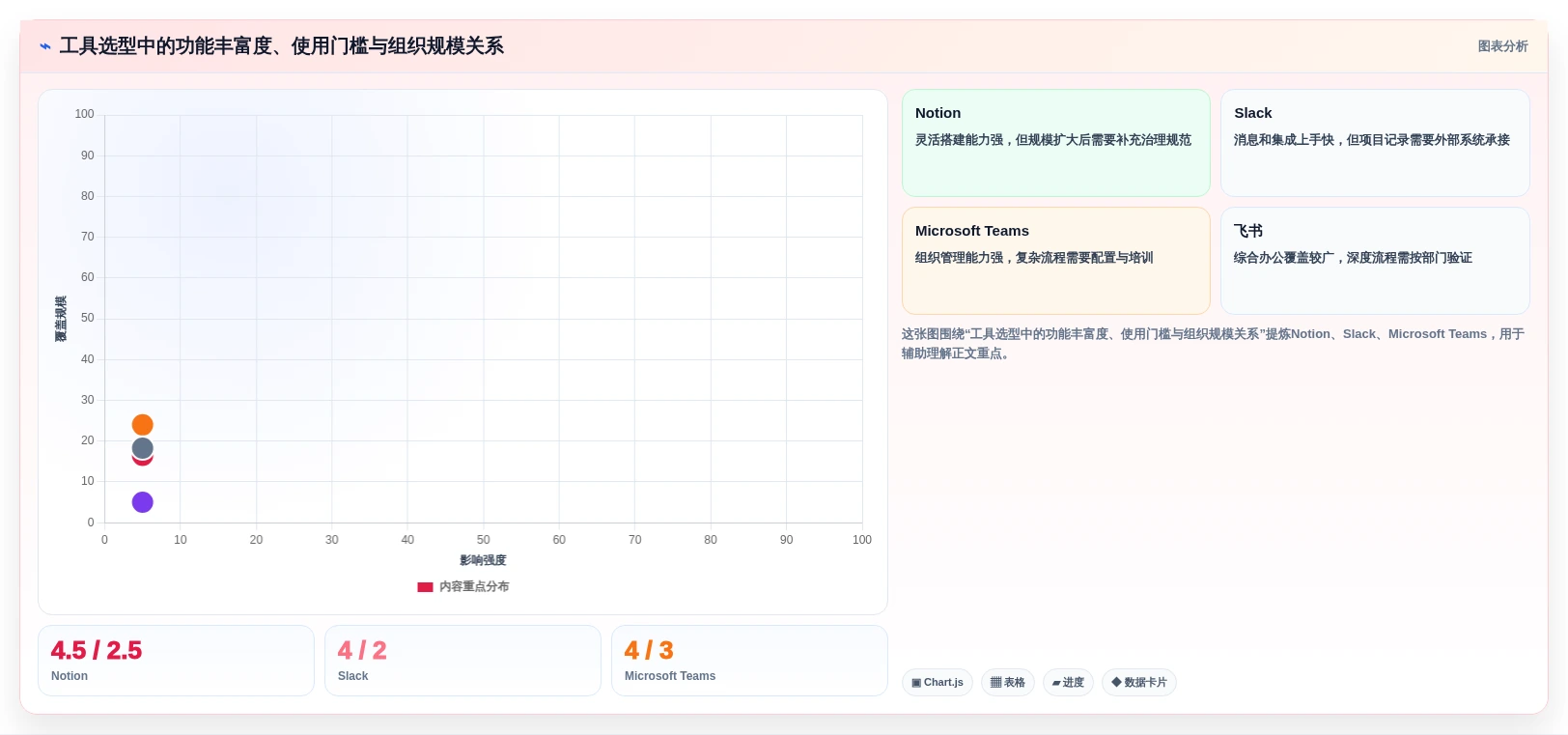Click the 4 / 3 Microsoft Teams stat card
Image resolution: width=1568 pixels, height=735 pixels.
(749, 661)
